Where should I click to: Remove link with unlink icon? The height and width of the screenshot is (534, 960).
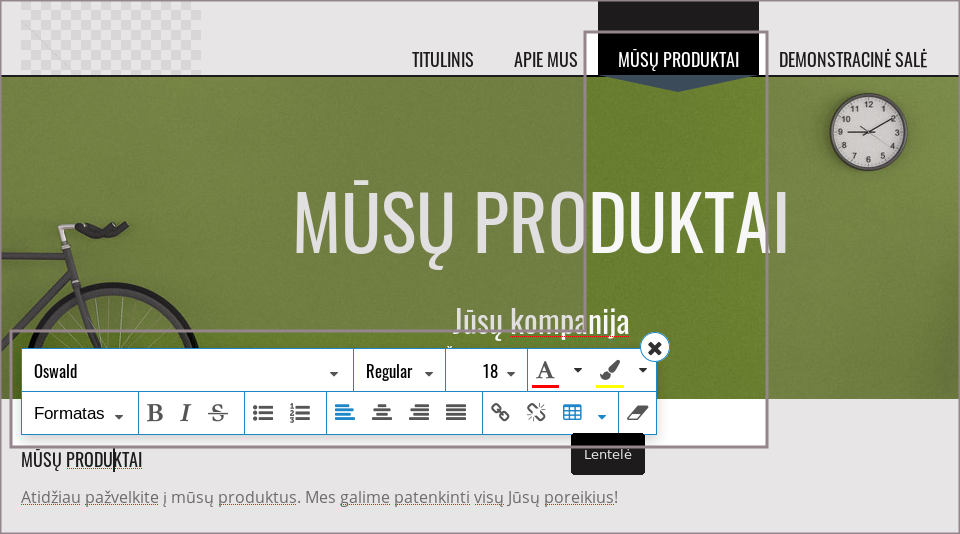point(536,413)
